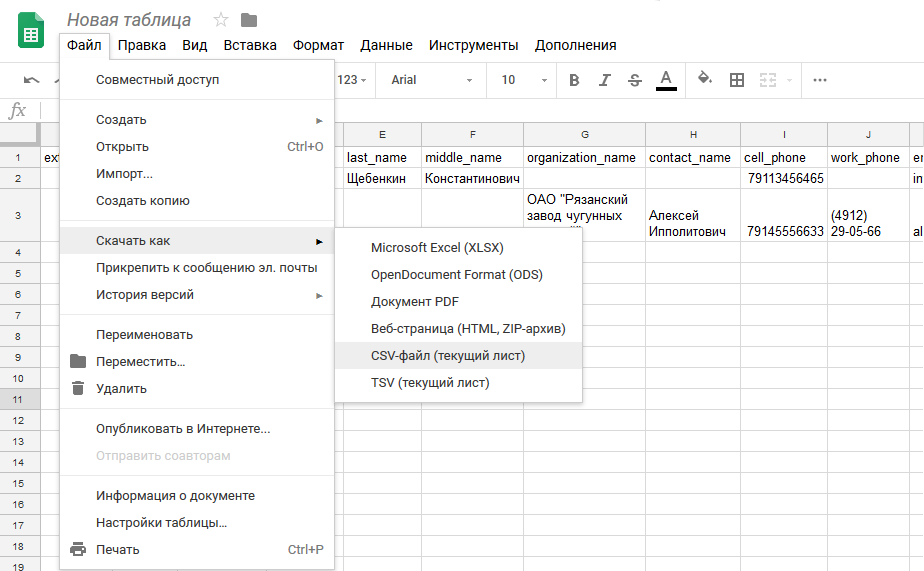Viewport: 924px width, 571px height.
Task: Click Удалить with trash icon
Action: (x=197, y=389)
